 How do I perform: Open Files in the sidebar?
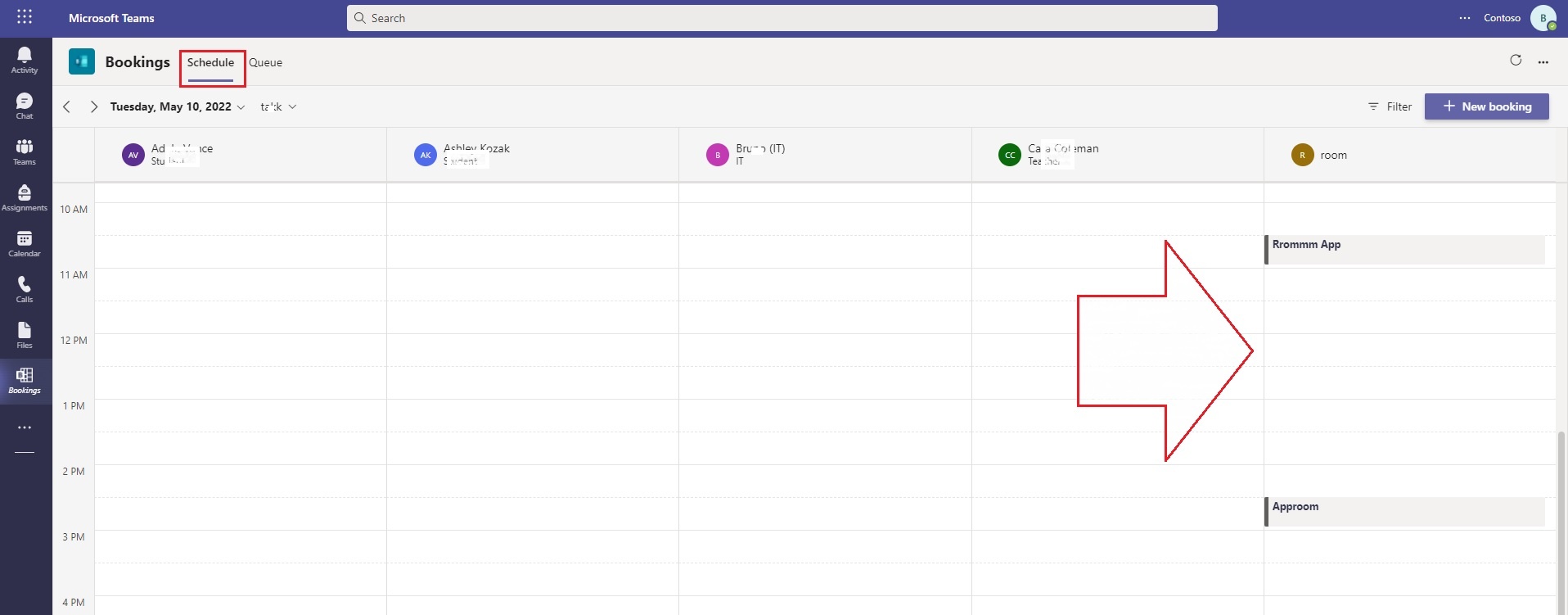coord(25,335)
